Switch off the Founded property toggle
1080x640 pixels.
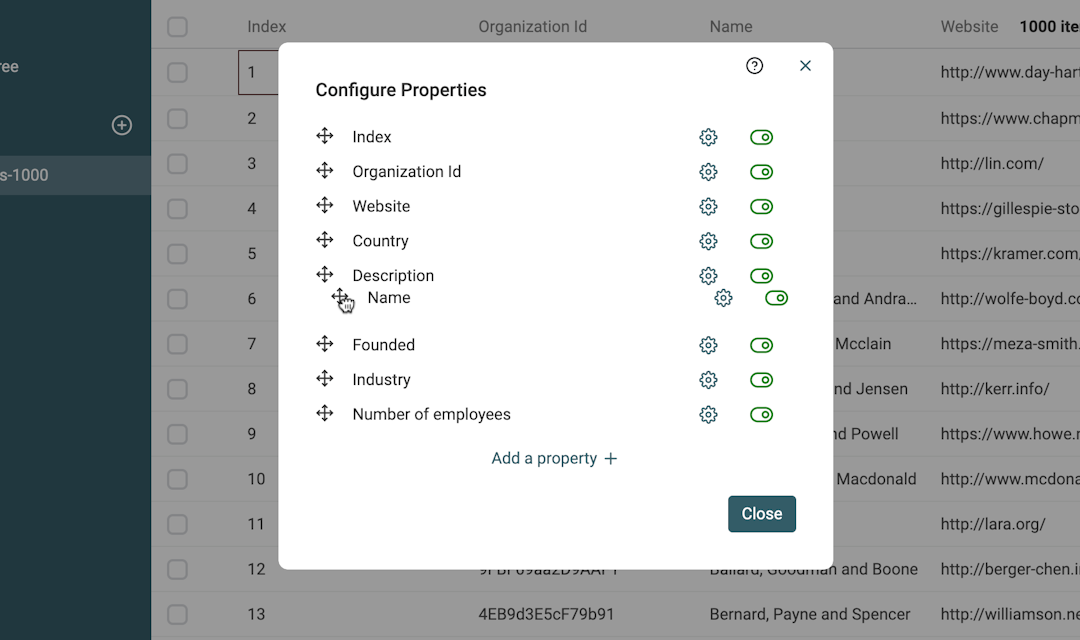point(761,345)
